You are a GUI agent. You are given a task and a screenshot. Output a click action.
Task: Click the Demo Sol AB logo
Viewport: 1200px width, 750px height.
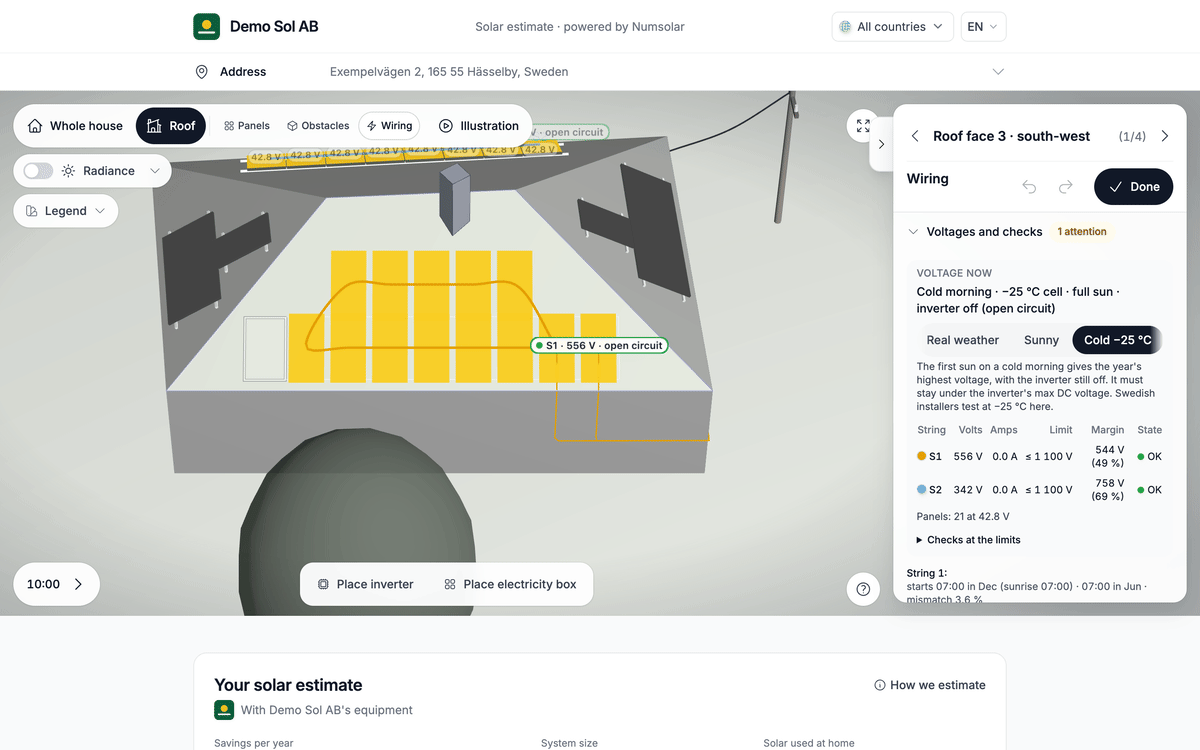tap(206, 27)
